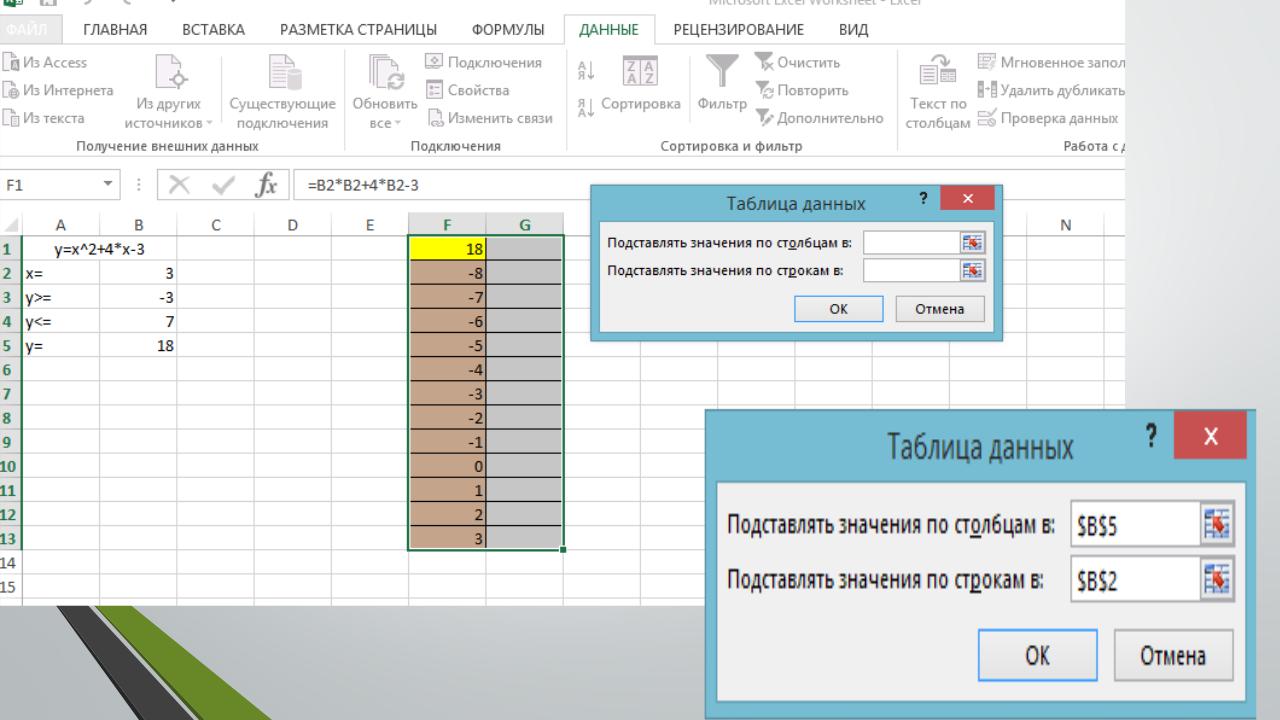Select cell B3 containing -3
Screen dimensions: 1280x720
point(138,297)
